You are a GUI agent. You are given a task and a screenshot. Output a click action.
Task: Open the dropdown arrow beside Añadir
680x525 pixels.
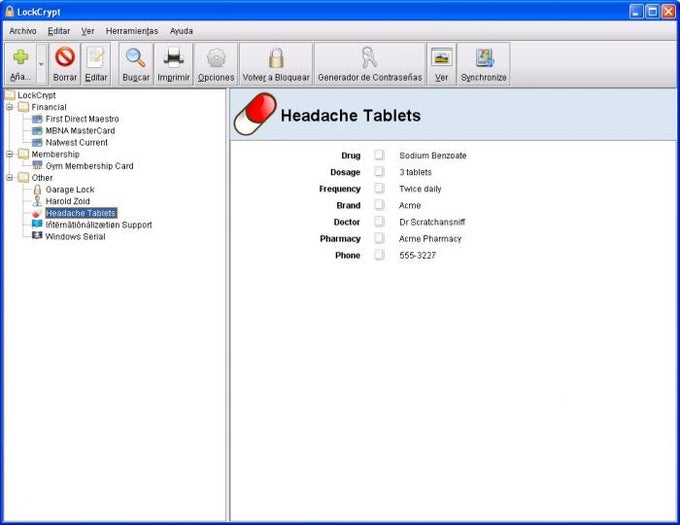[x=42, y=64]
